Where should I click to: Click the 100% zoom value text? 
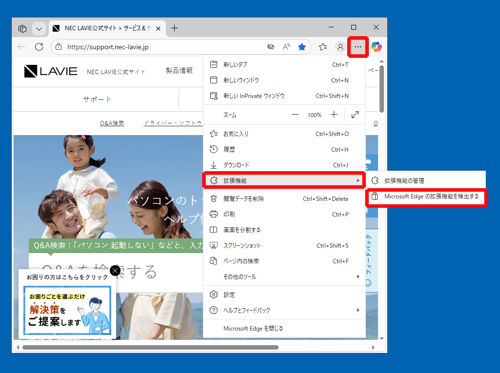pos(314,115)
